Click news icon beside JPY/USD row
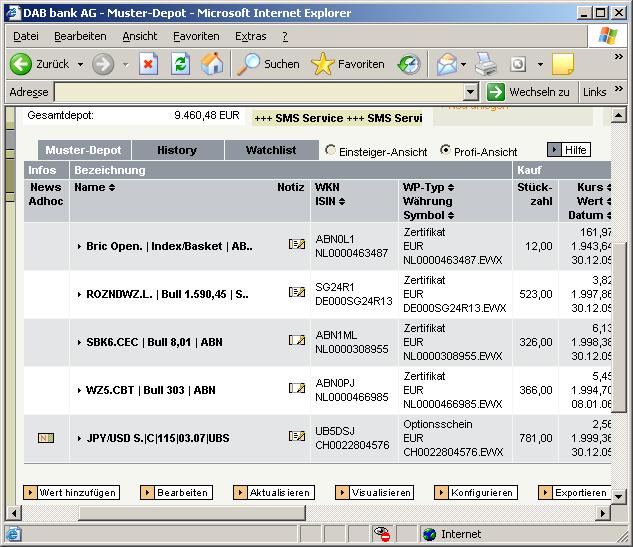This screenshot has width=633, height=547. coord(46,437)
